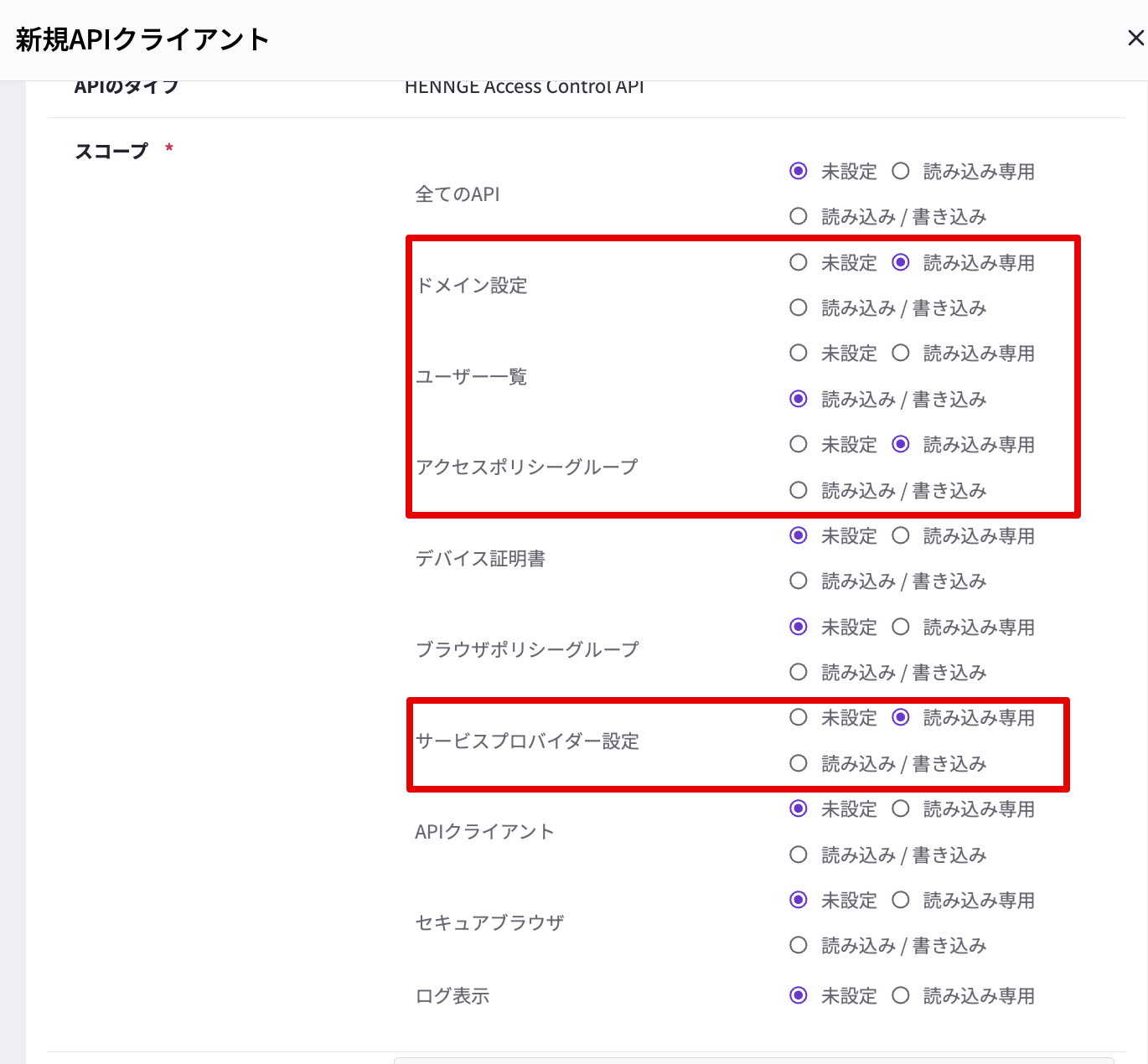
Task: Choose 読み込み専用 for ユーザー一覧
Action: pos(901,354)
